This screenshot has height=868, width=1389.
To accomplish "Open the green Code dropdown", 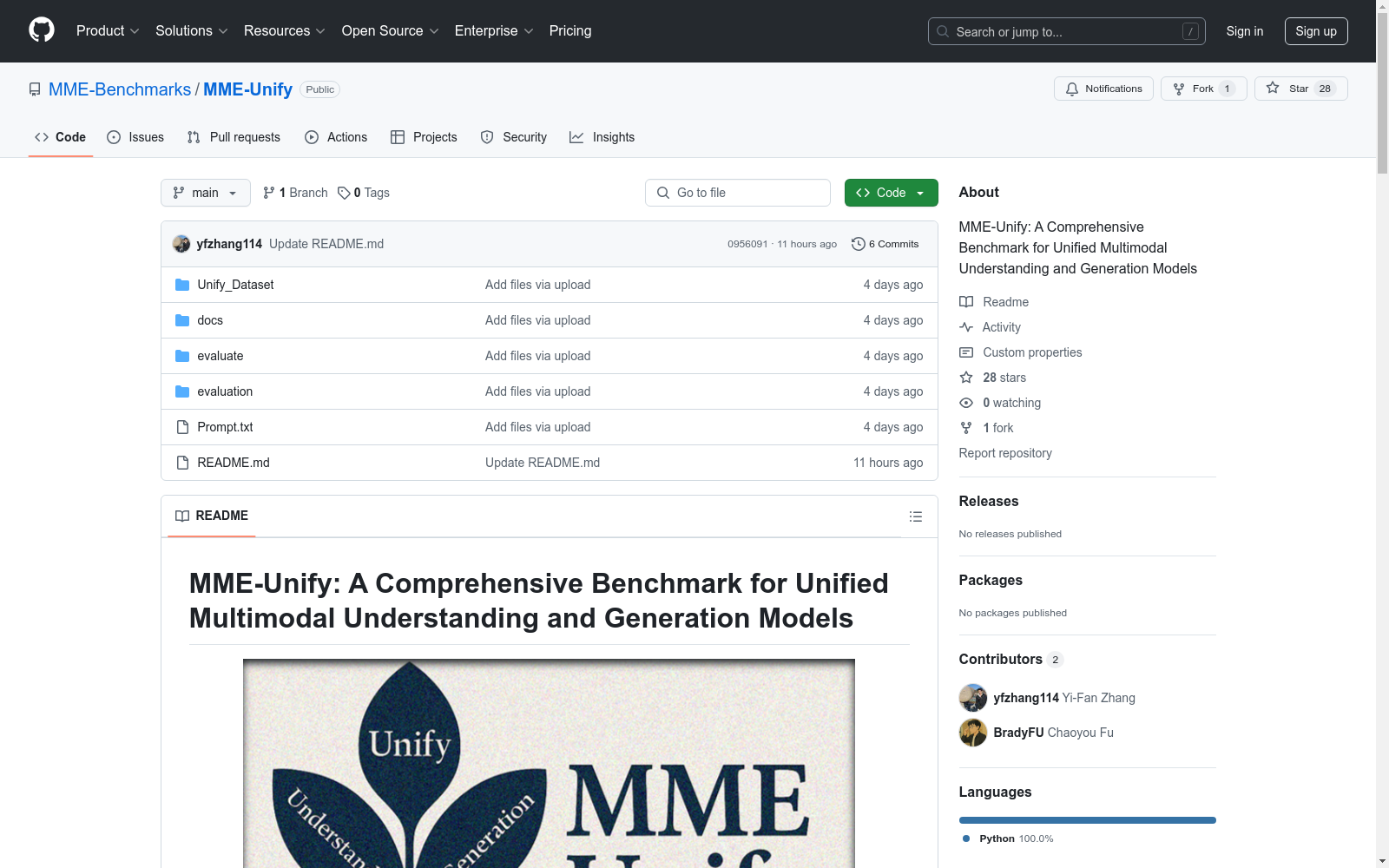I will [892, 193].
